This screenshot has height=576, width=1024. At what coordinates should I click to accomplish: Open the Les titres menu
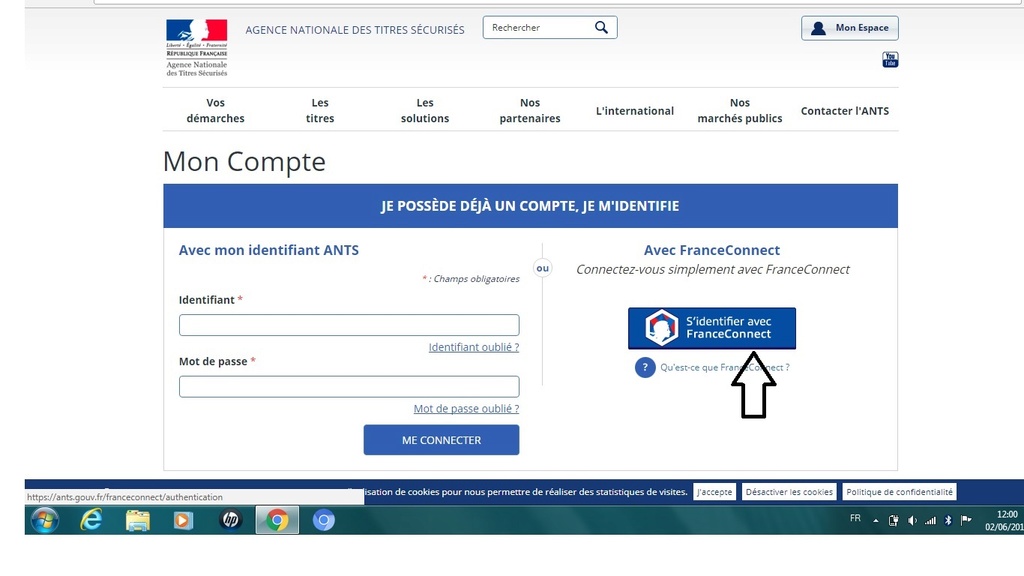point(320,110)
